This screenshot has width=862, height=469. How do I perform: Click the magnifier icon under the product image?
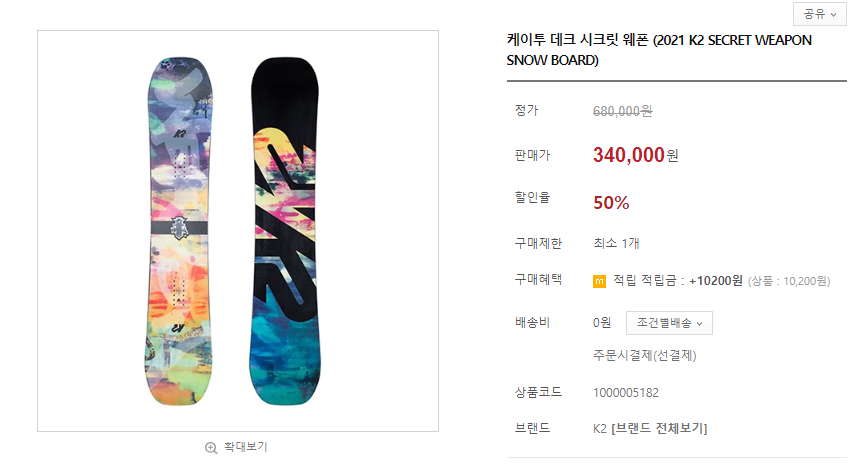coord(211,448)
